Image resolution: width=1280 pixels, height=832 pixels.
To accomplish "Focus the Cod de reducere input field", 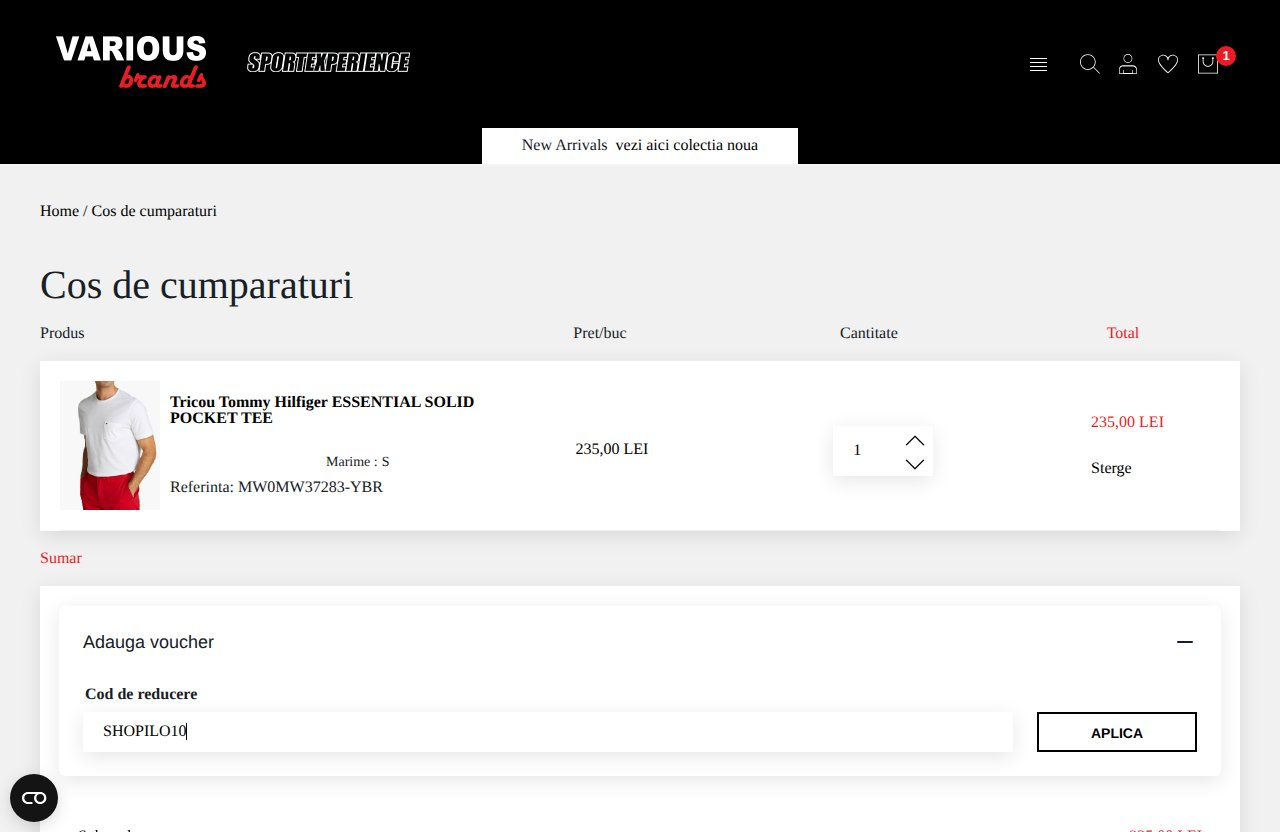I will tap(548, 732).
